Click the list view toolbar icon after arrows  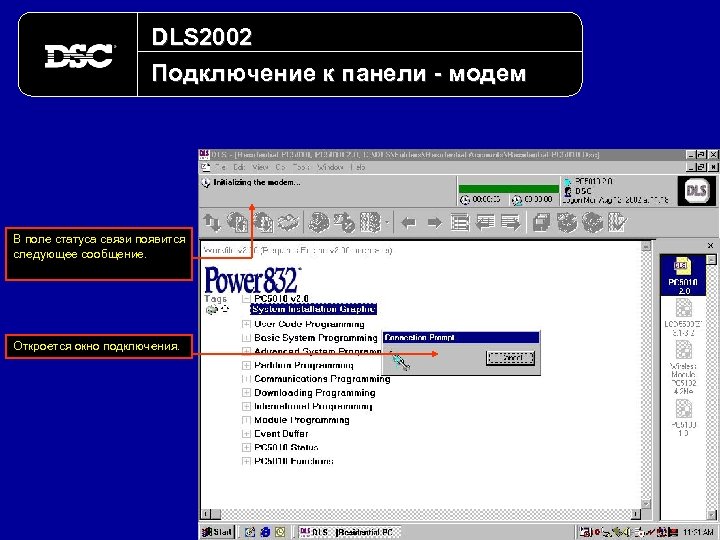(x=460, y=223)
